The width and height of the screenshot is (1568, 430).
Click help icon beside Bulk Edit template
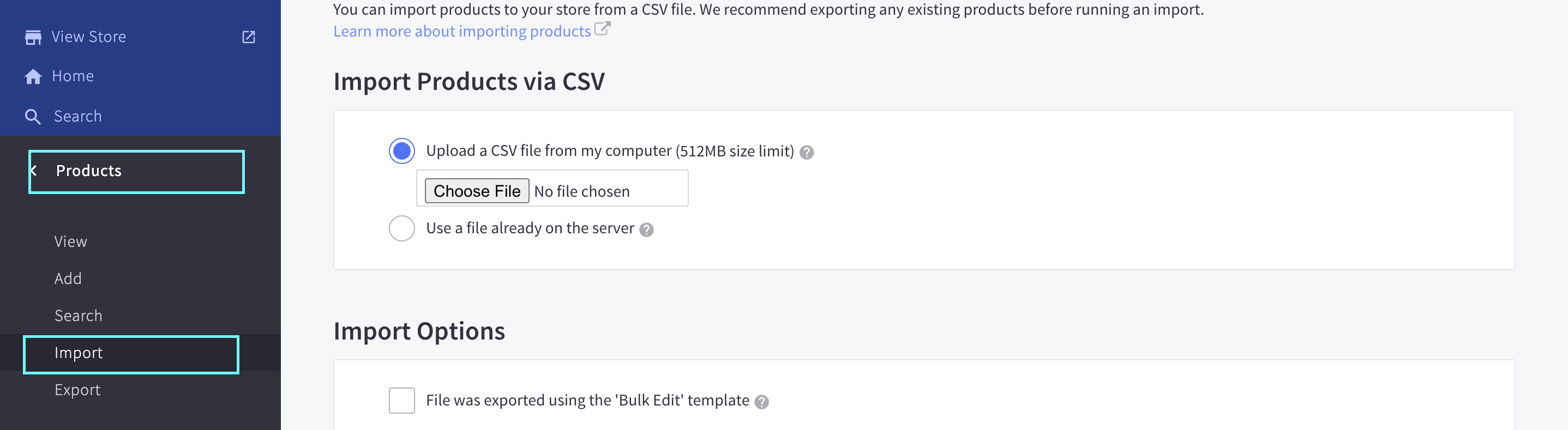coord(761,402)
